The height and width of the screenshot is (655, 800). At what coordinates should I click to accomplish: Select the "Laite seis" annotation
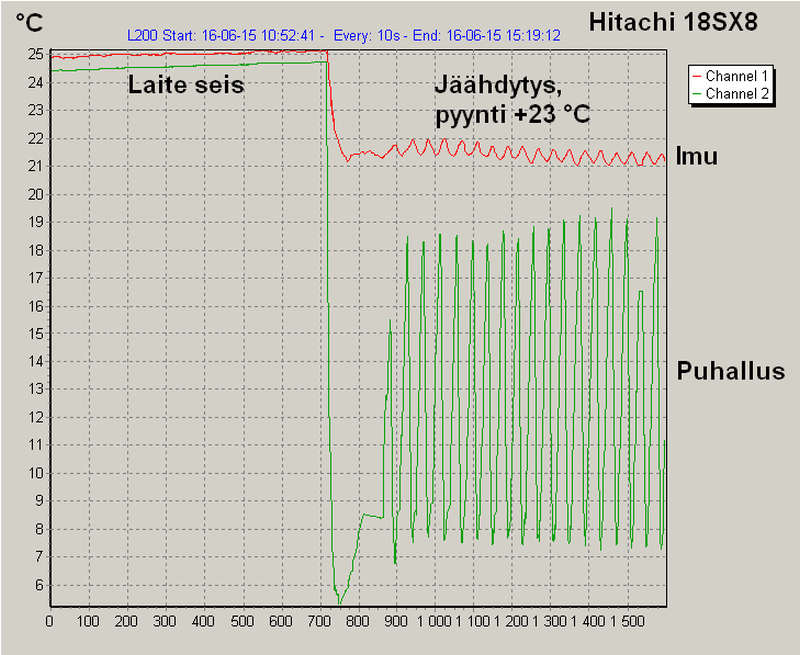click(x=186, y=86)
